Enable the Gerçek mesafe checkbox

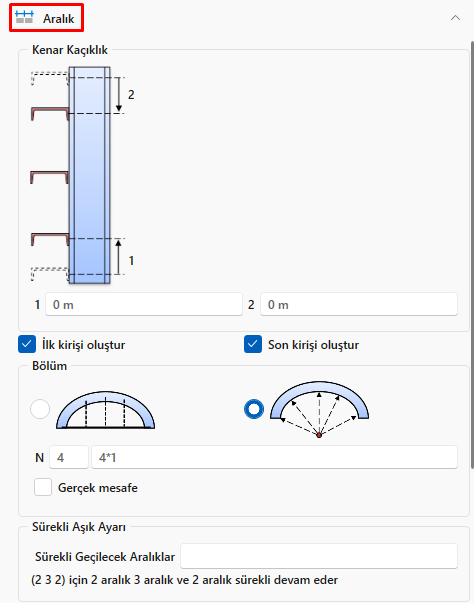point(43,487)
